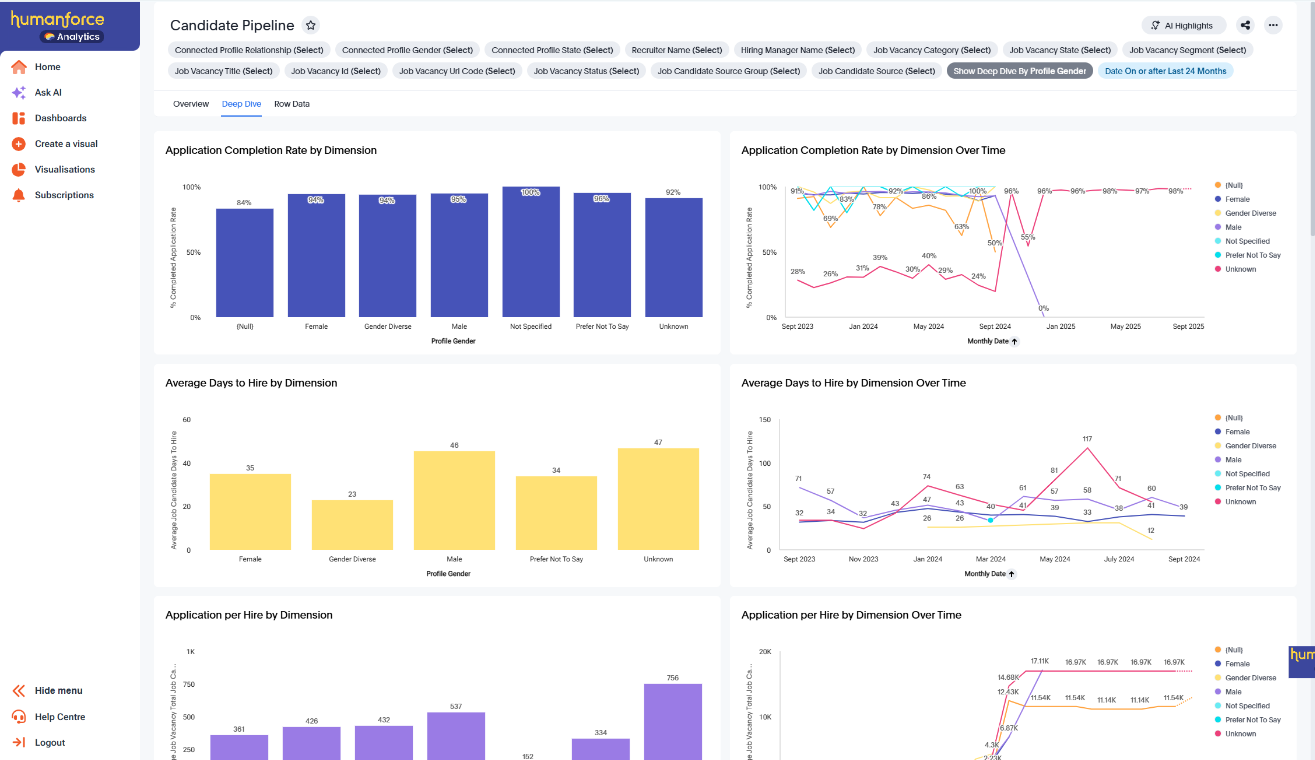Click the Male bar in Average Days to Hire
Viewport: 1315px width, 760px height.
point(454,500)
